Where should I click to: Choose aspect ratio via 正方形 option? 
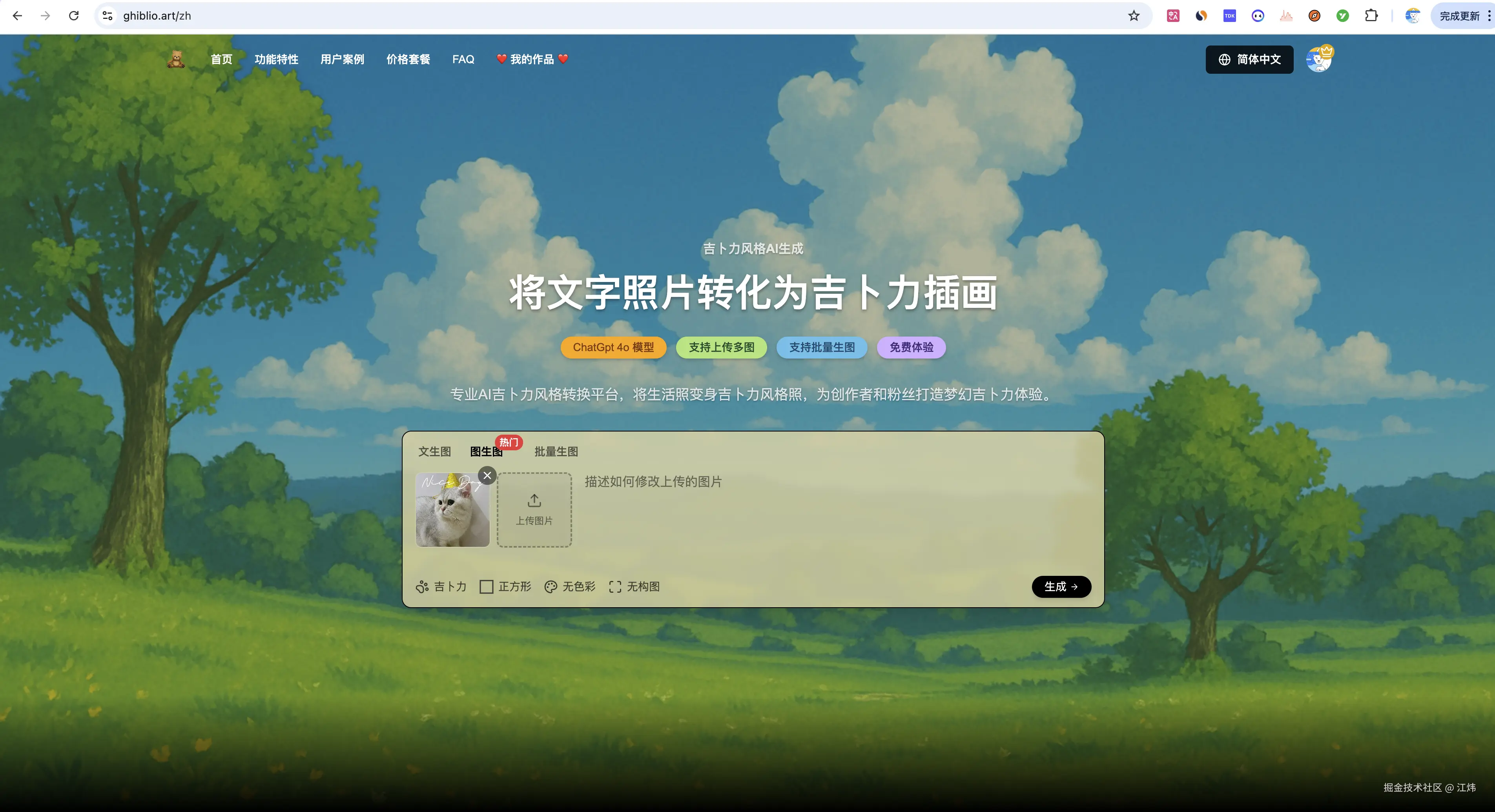(x=505, y=586)
